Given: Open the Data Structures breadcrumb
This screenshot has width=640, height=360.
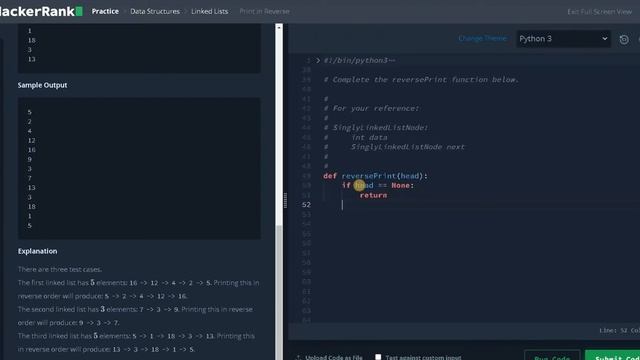Looking at the screenshot, I should click(x=155, y=11).
